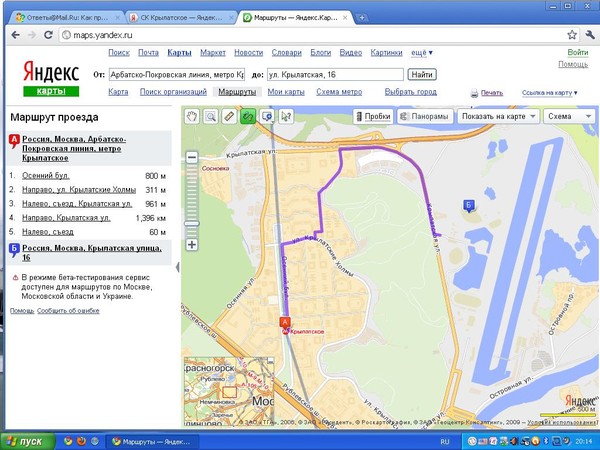Image resolution: width=600 pixels, height=450 pixels.
Task: Toggle the green route-building tool
Action: (x=248, y=116)
